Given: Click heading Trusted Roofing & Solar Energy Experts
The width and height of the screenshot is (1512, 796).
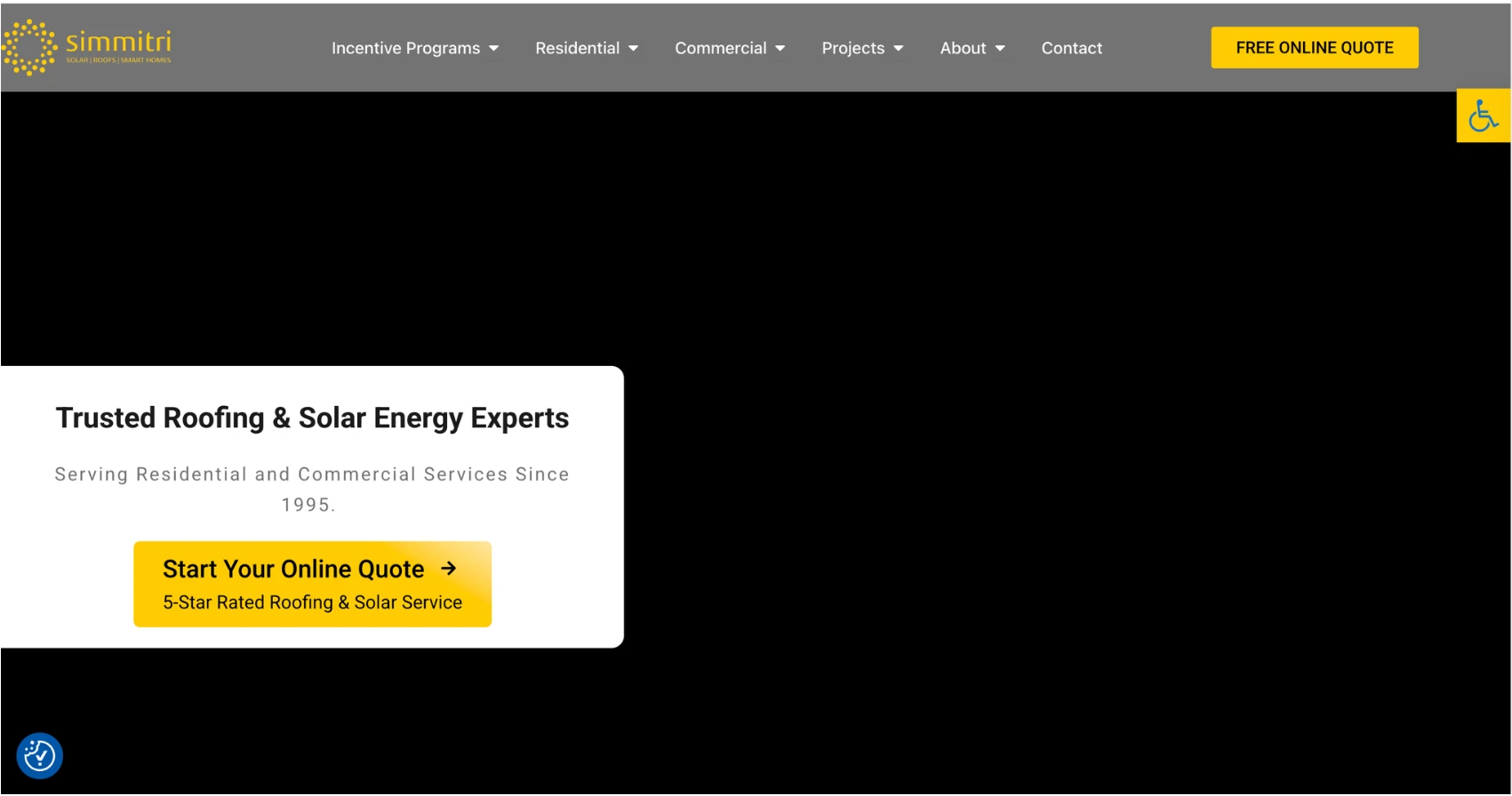Looking at the screenshot, I should [312, 418].
